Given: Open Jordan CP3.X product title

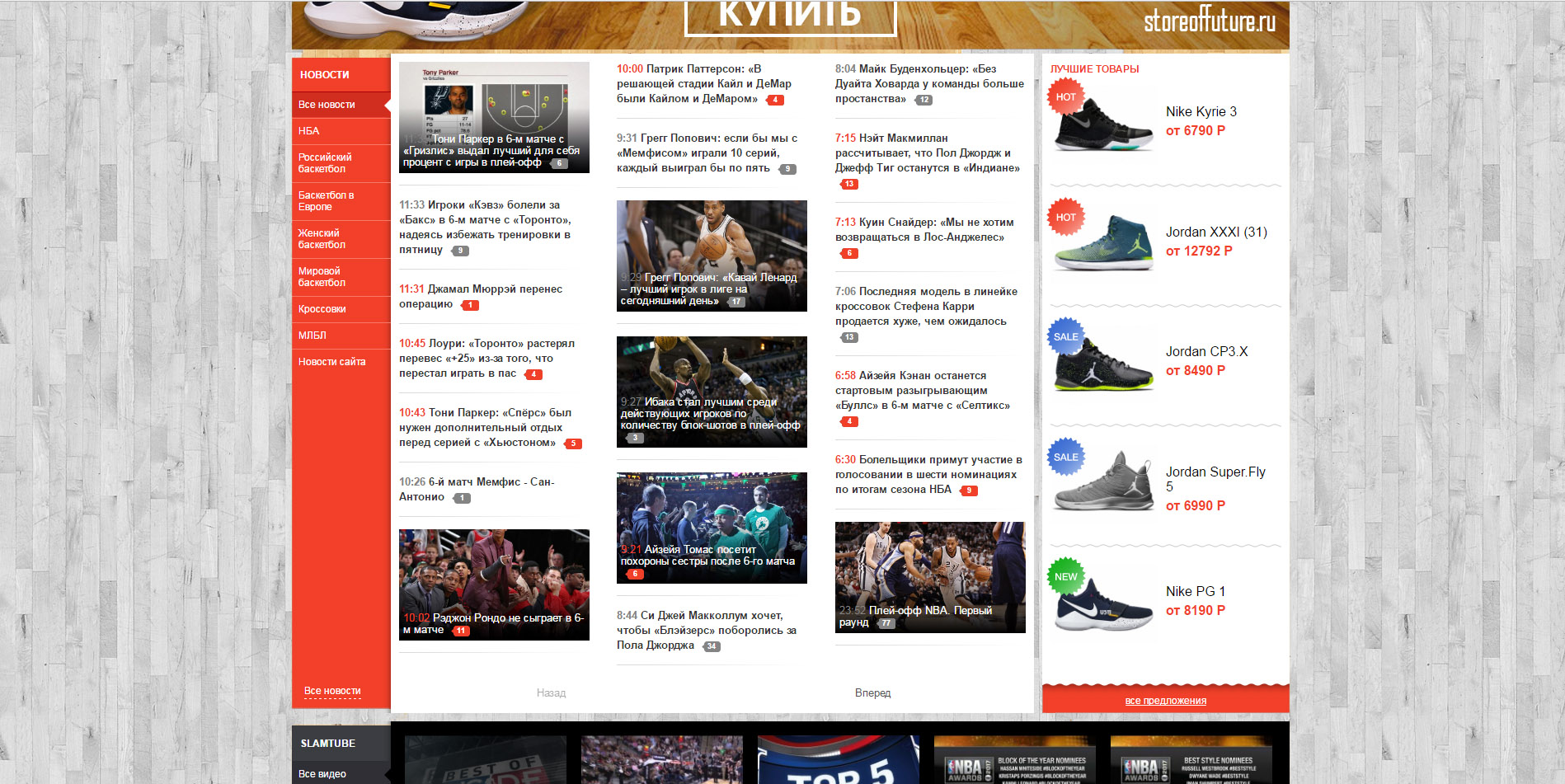Looking at the screenshot, I should point(1206,352).
